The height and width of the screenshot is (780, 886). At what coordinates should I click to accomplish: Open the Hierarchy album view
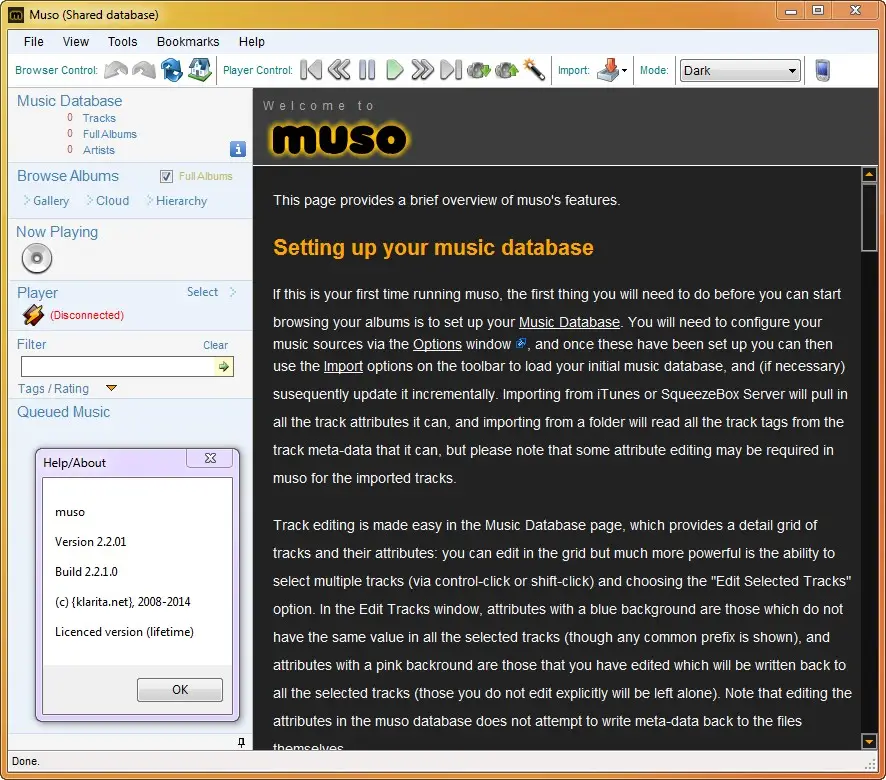point(181,201)
